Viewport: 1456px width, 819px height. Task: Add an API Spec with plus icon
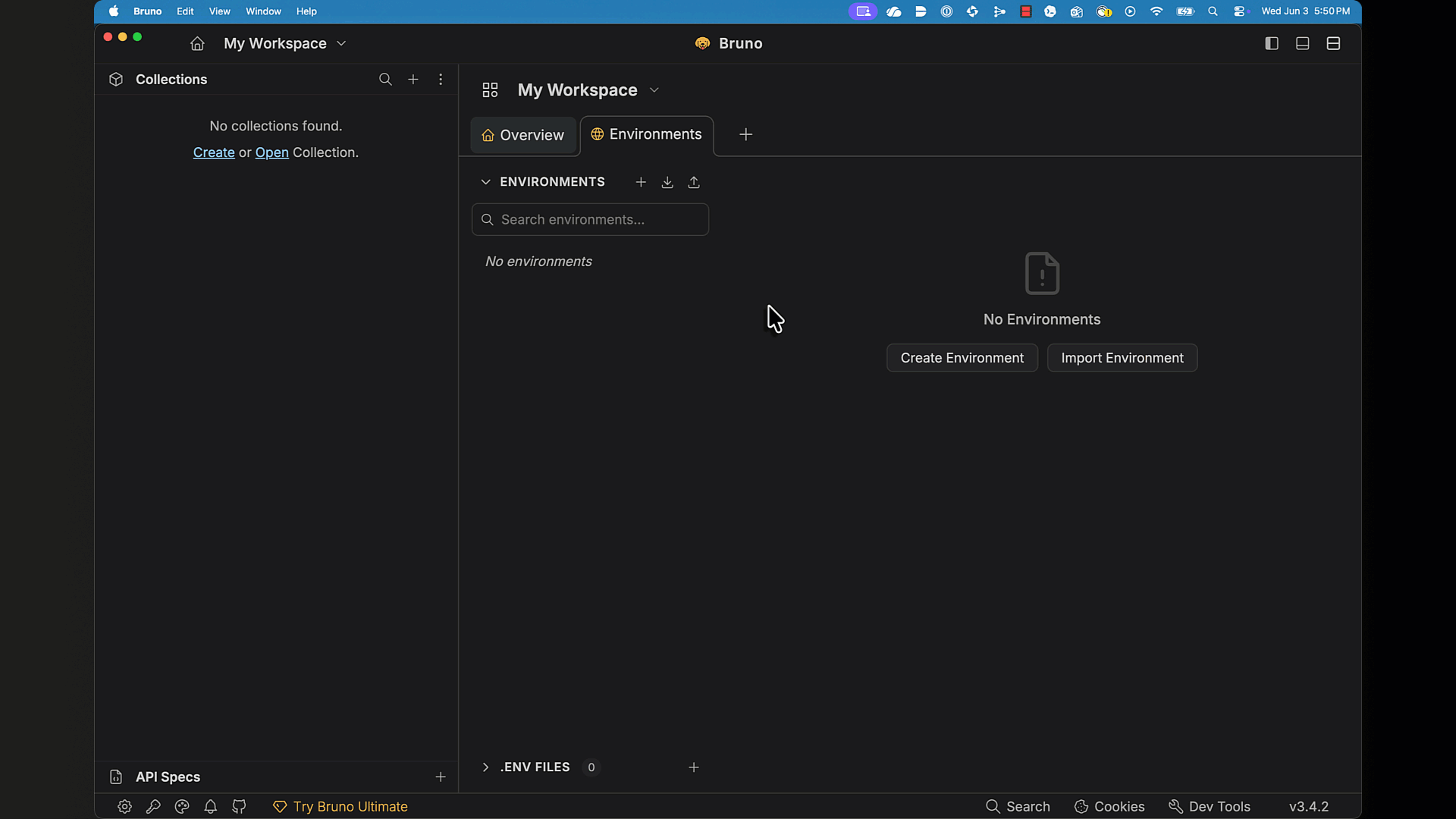441,777
